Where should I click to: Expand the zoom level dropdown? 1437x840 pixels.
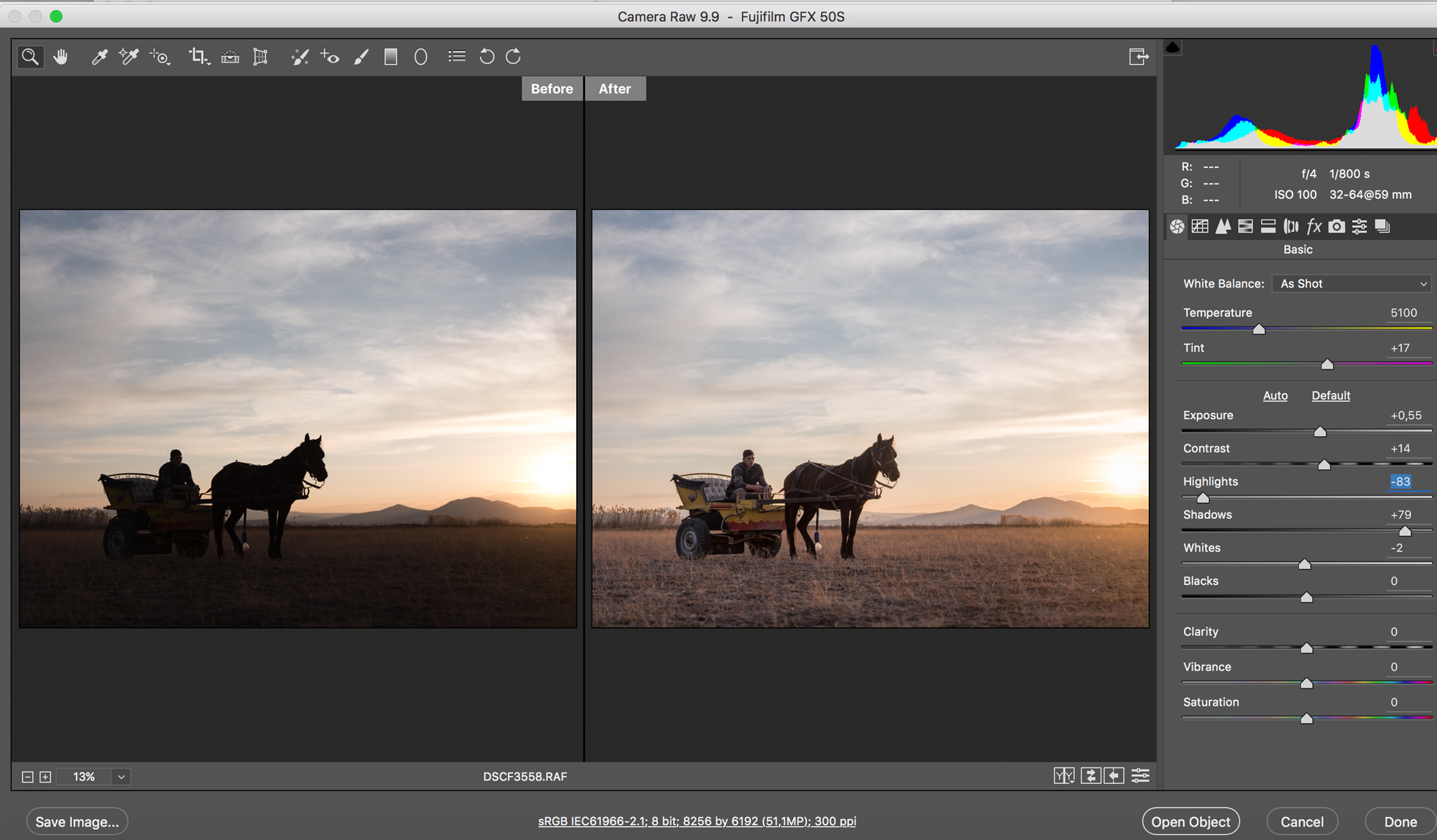121,777
